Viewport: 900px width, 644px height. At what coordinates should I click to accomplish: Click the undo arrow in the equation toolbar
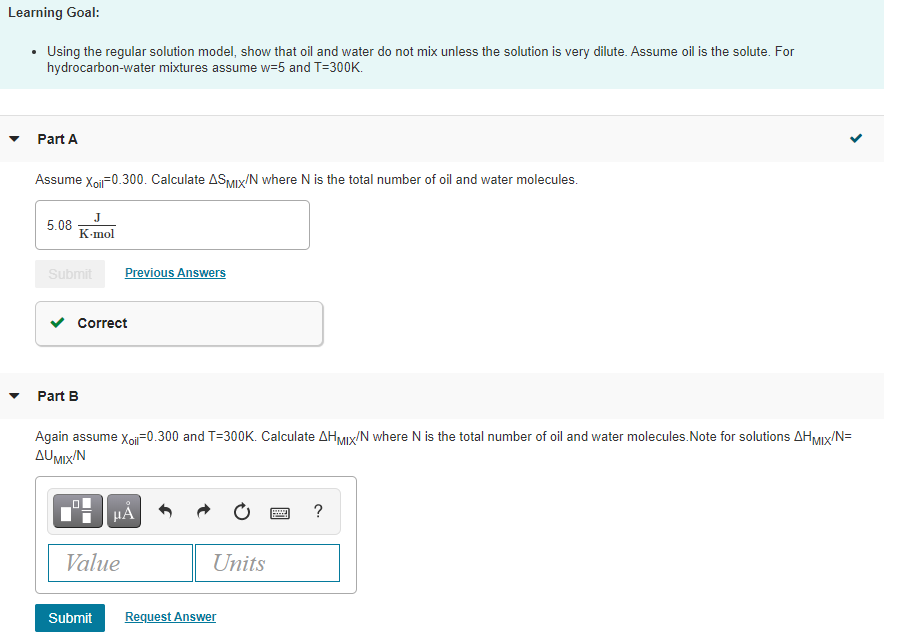click(x=166, y=511)
